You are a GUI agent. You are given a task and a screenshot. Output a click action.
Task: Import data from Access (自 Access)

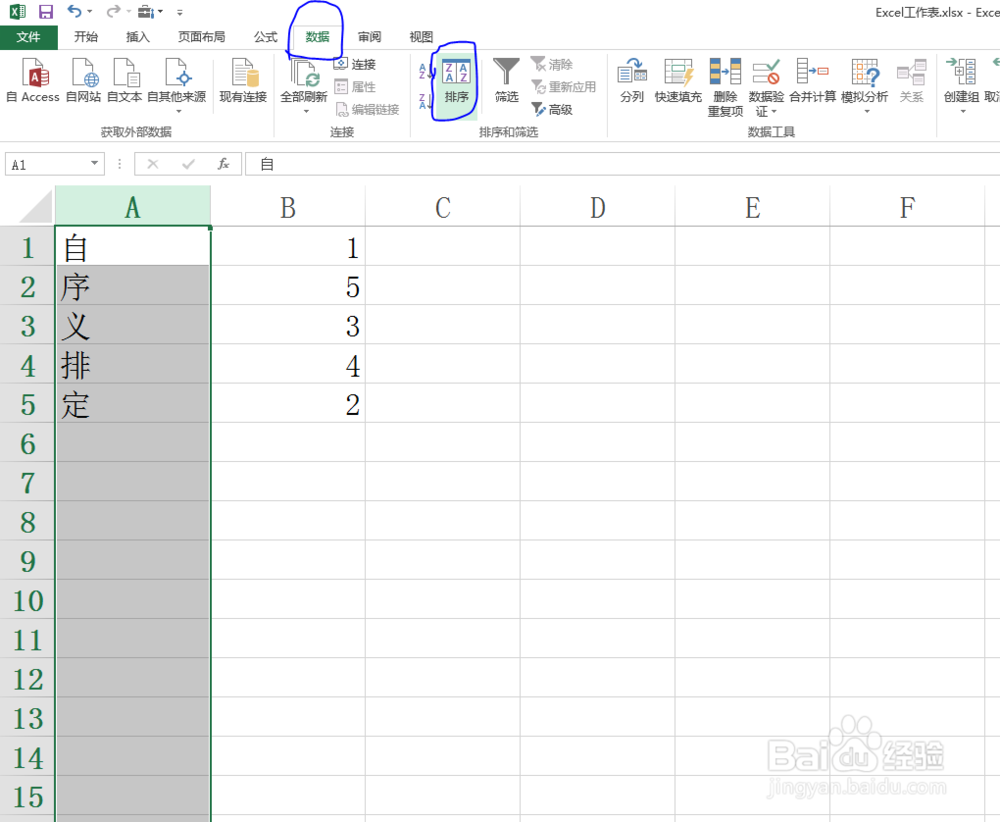[33, 80]
